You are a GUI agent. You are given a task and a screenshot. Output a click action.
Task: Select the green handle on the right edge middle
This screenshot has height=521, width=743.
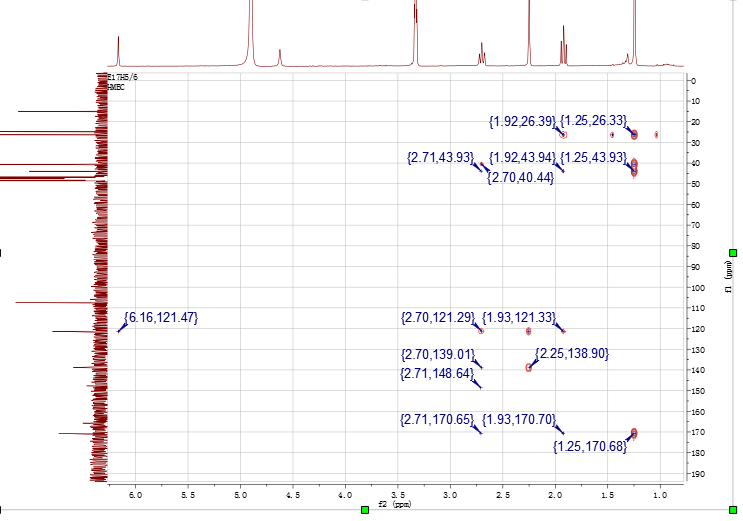pos(733,253)
